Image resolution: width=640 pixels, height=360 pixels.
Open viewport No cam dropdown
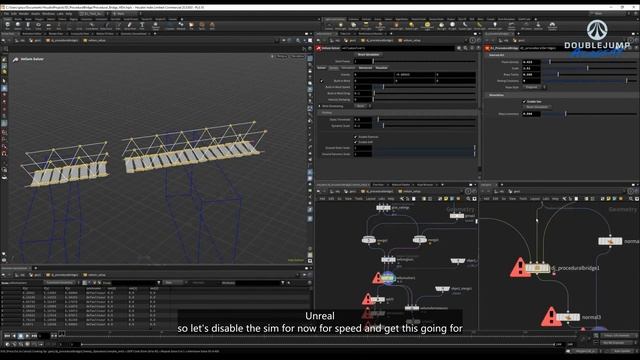tap(298, 56)
